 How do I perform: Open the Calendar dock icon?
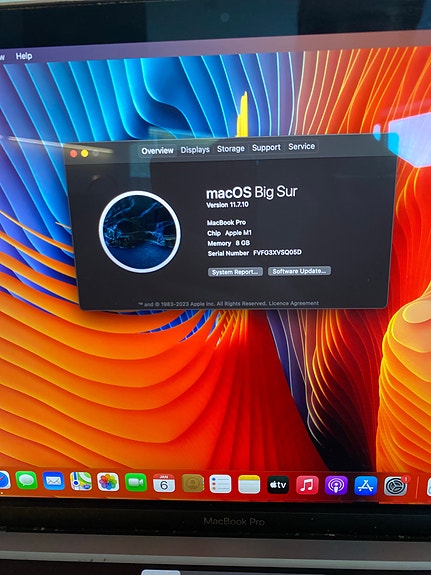(x=164, y=483)
